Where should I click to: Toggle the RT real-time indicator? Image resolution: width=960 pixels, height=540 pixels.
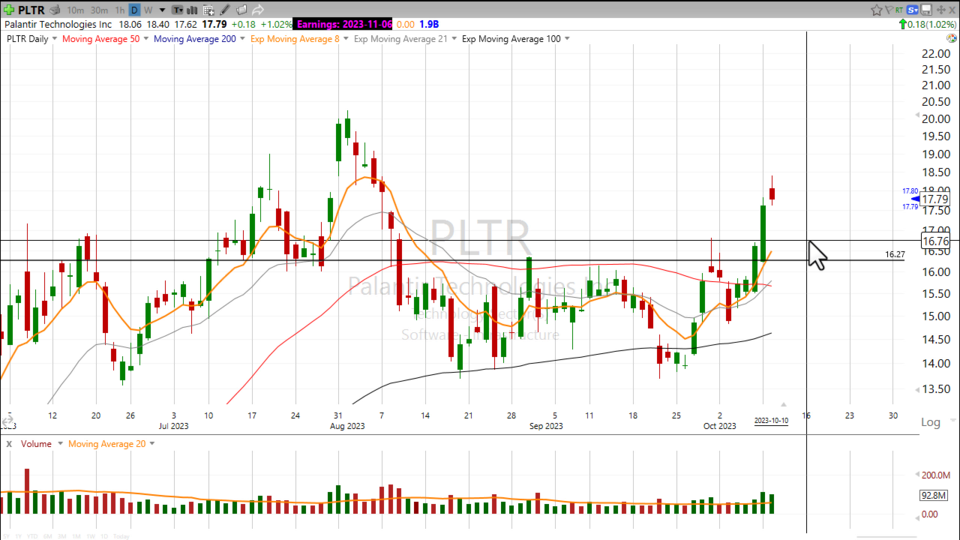[x=899, y=10]
